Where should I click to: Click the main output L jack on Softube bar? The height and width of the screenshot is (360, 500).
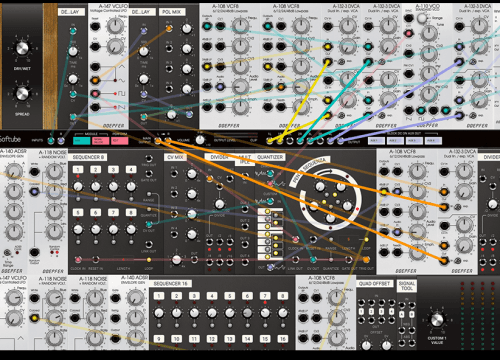click(158, 141)
